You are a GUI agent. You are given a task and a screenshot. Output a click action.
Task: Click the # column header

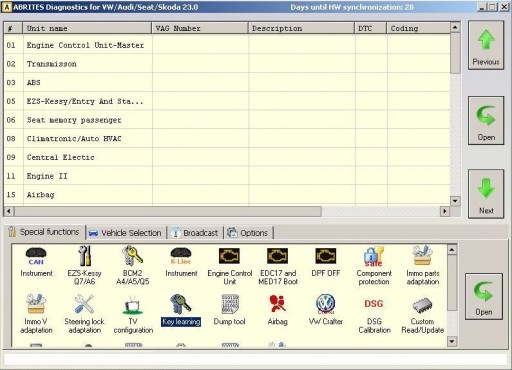click(x=13, y=28)
